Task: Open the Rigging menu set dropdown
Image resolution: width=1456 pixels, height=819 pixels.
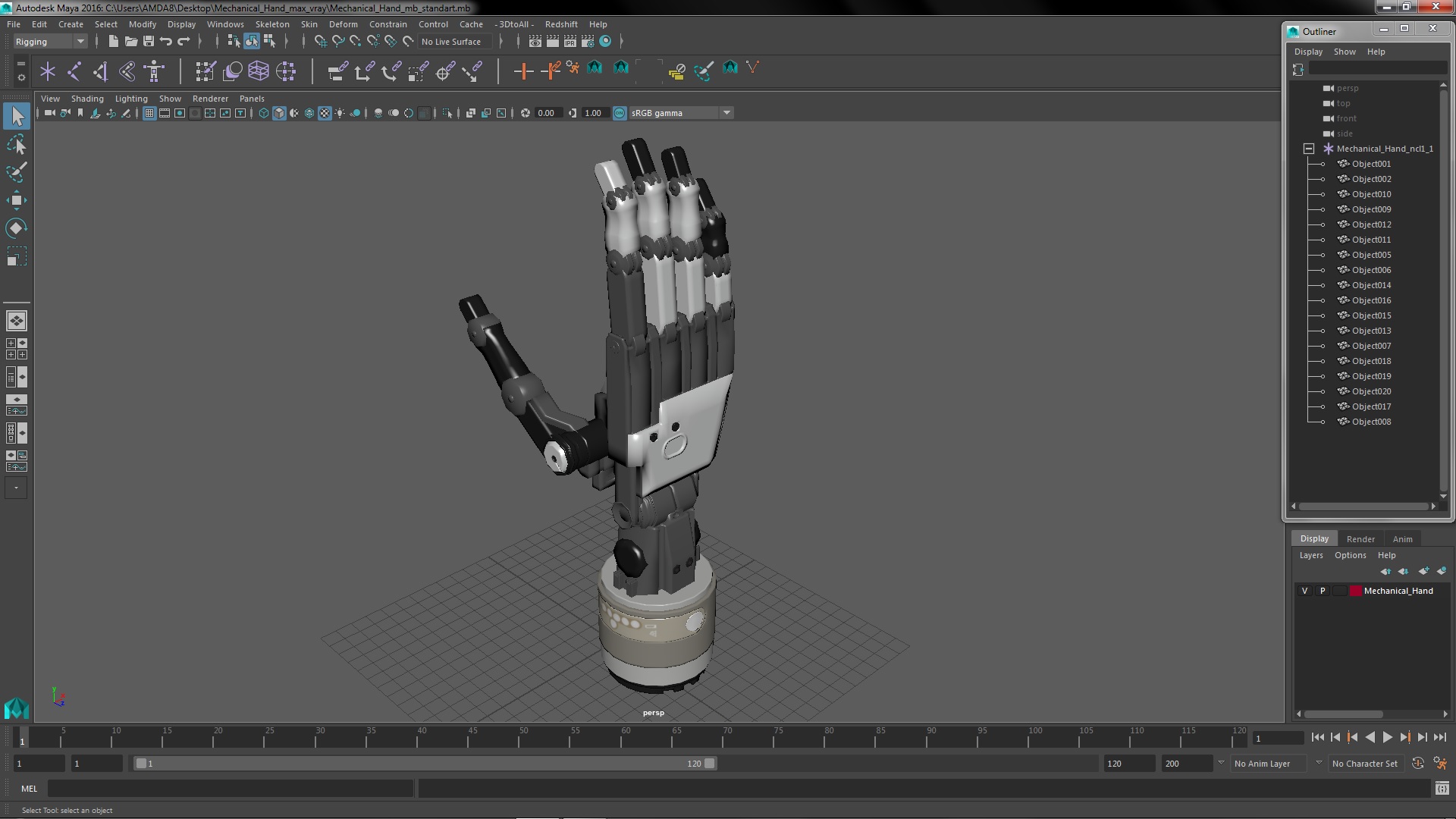Action: [x=50, y=42]
